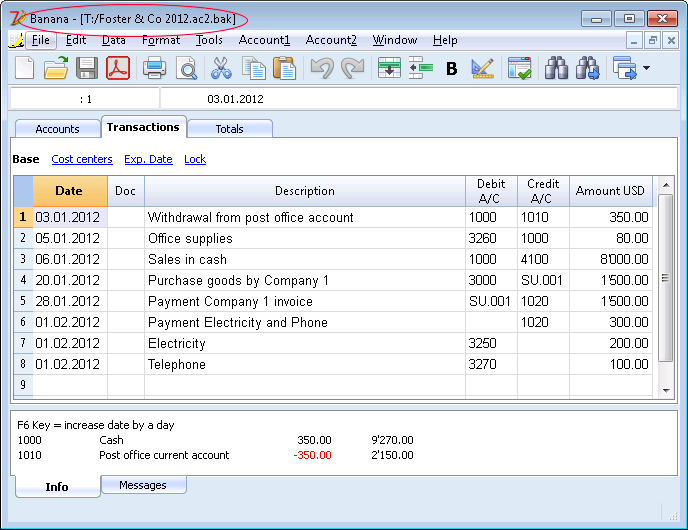Click the Credit A/C column header
Image resolution: width=688 pixels, height=530 pixels.
(x=543, y=191)
